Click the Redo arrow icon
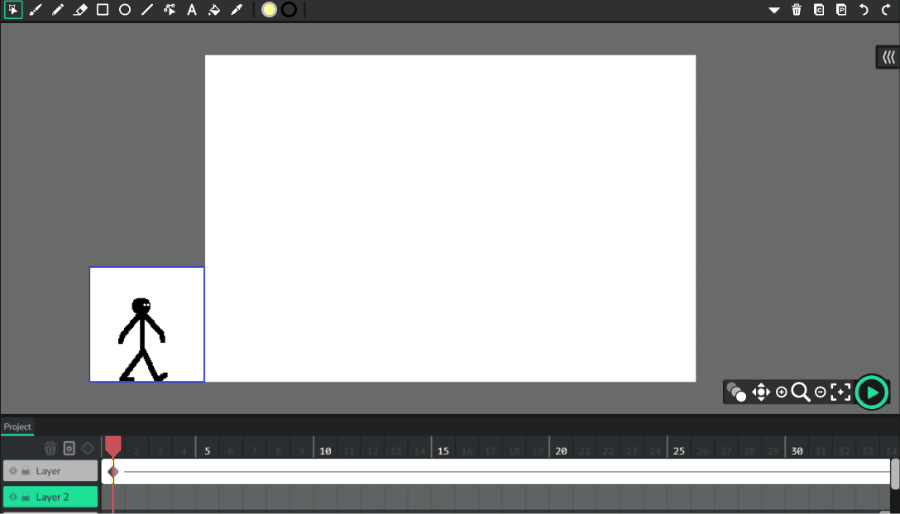900x514 pixels. pos(886,10)
